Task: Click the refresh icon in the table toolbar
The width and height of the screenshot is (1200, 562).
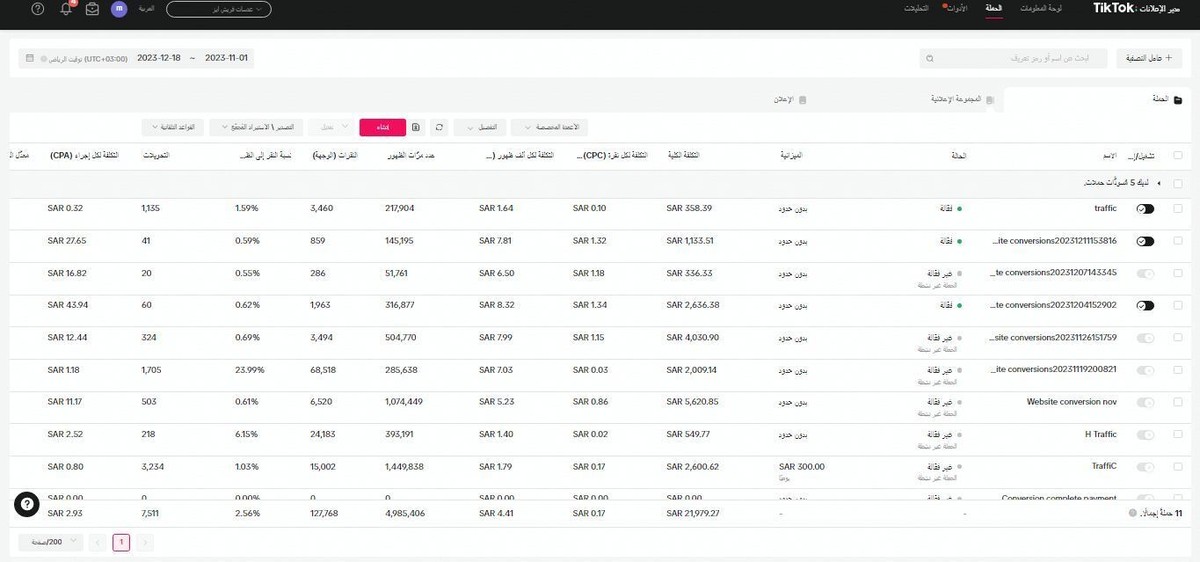Action: point(439,128)
